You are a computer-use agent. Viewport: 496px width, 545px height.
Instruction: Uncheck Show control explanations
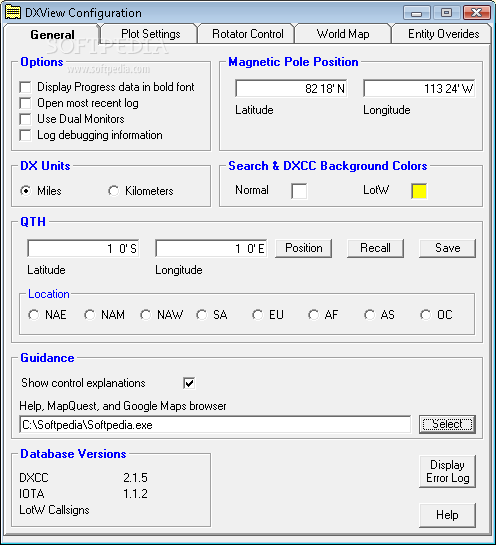189,383
